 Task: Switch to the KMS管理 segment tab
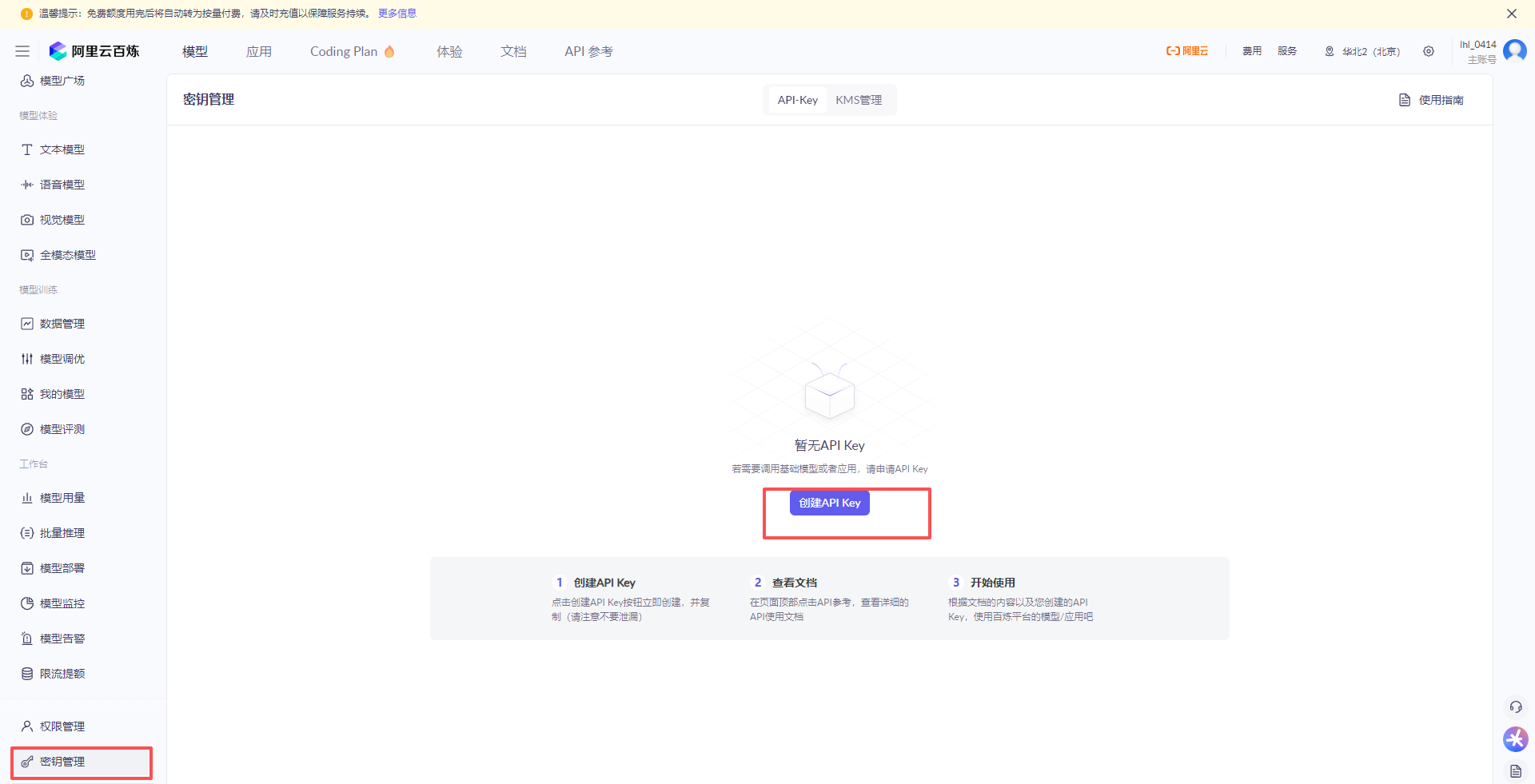click(859, 100)
